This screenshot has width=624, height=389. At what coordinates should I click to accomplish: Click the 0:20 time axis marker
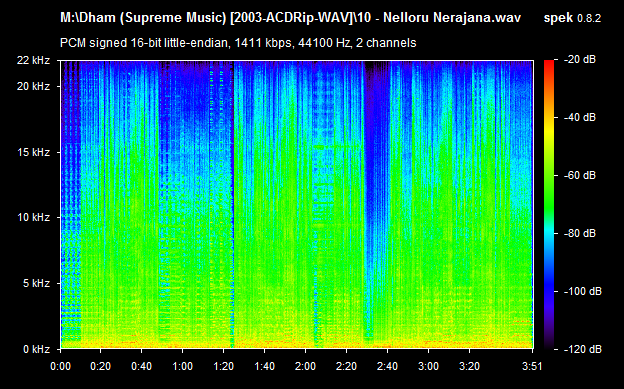[x=101, y=366]
